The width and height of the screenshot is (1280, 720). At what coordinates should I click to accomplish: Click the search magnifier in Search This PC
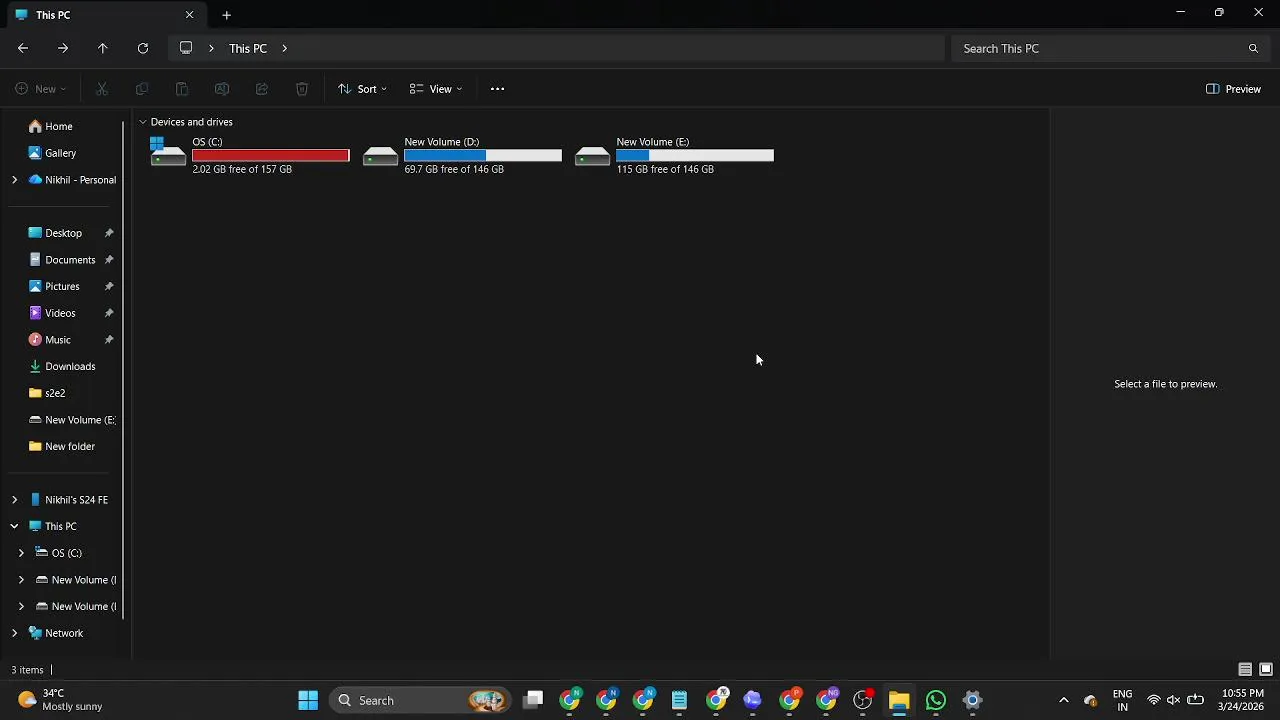tap(1253, 48)
